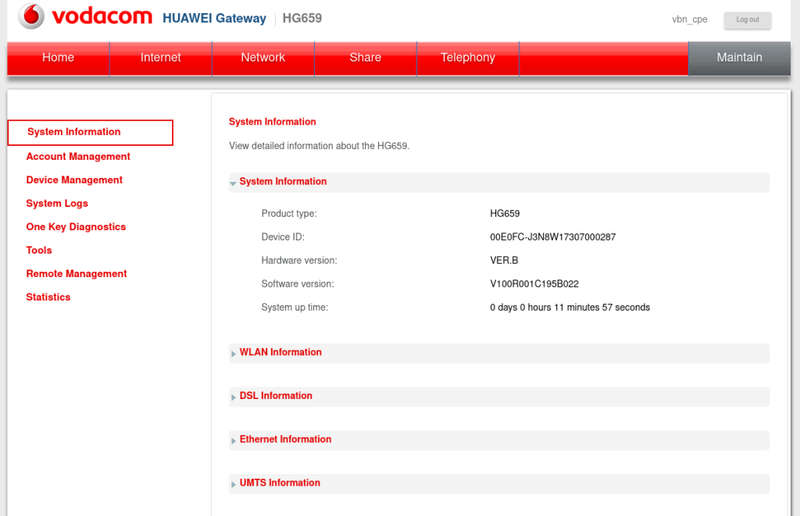Open Device Management in the sidebar
800x516 pixels.
click(x=74, y=180)
